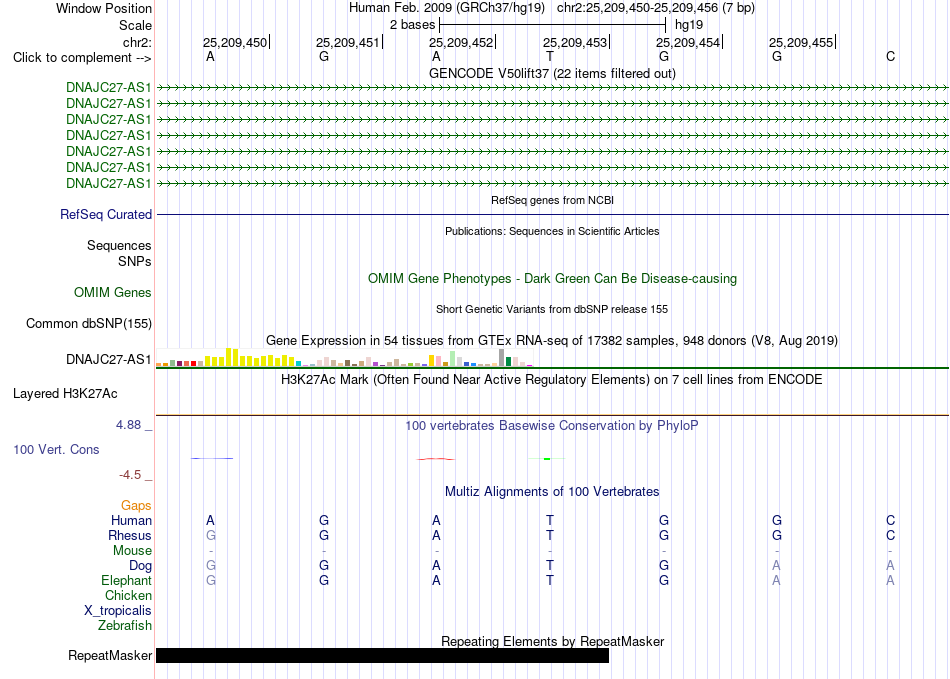Click the OMIM Genes track label
950x679 pixels.
point(113,293)
